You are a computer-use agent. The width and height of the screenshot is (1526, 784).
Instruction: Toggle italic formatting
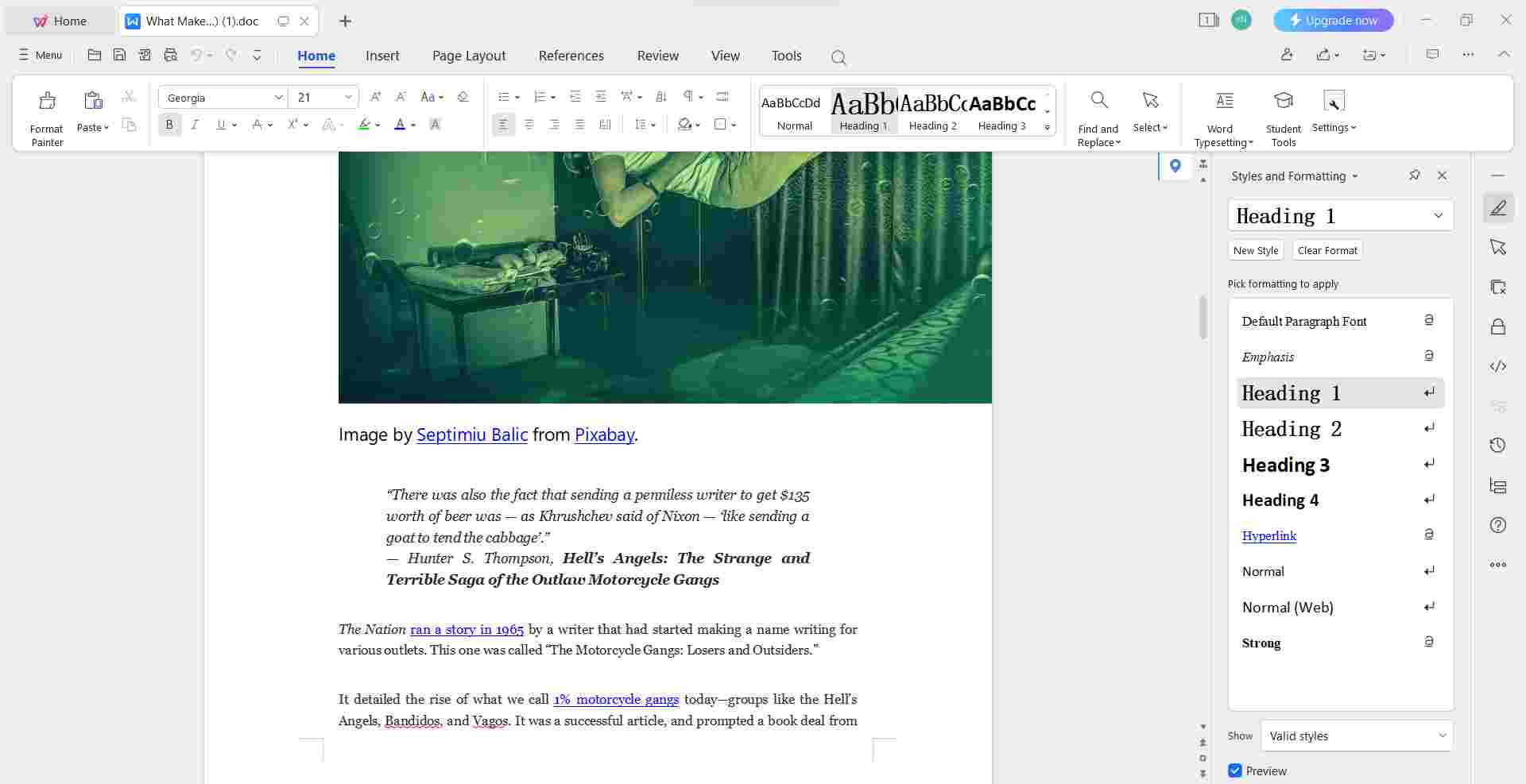(x=195, y=125)
